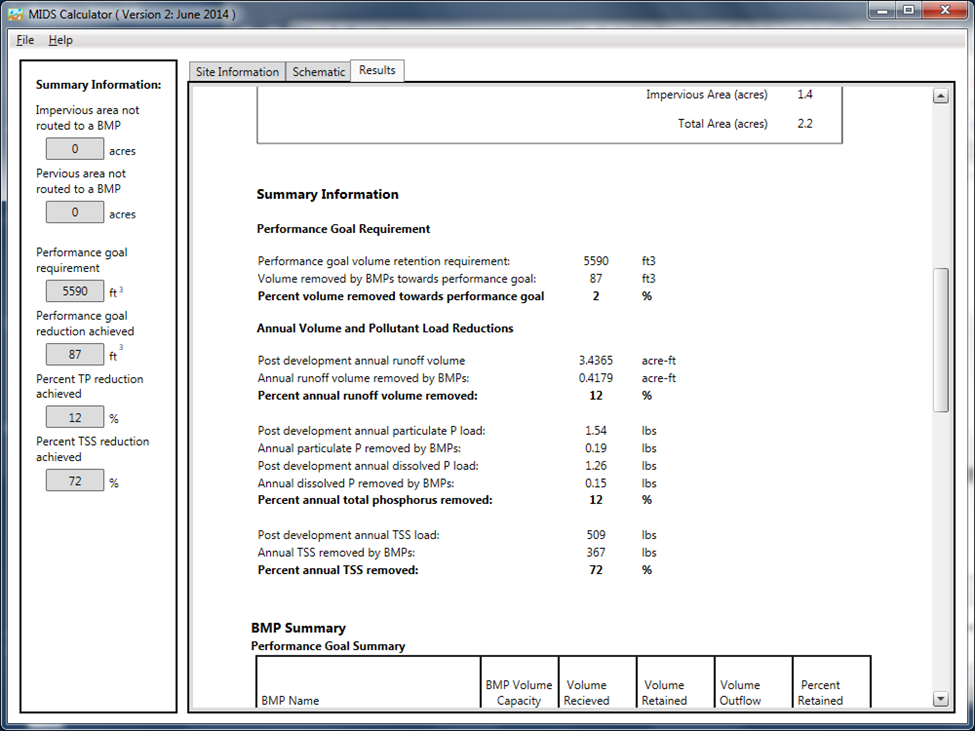Maximize the MIDS Calculator window
The width and height of the screenshot is (975, 731).
pyautogui.click(x=908, y=10)
